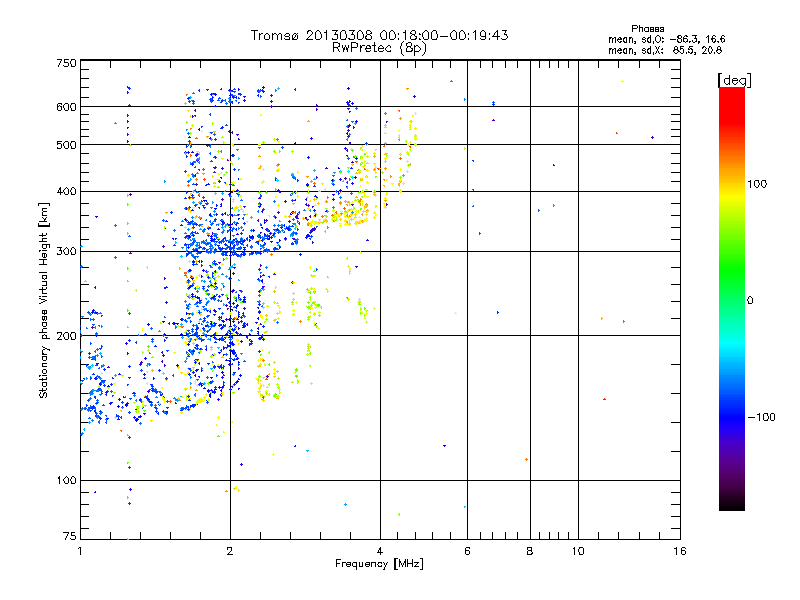800x600 pixels.
Task: Click the '200' y-axis tick label
Action: [66, 336]
